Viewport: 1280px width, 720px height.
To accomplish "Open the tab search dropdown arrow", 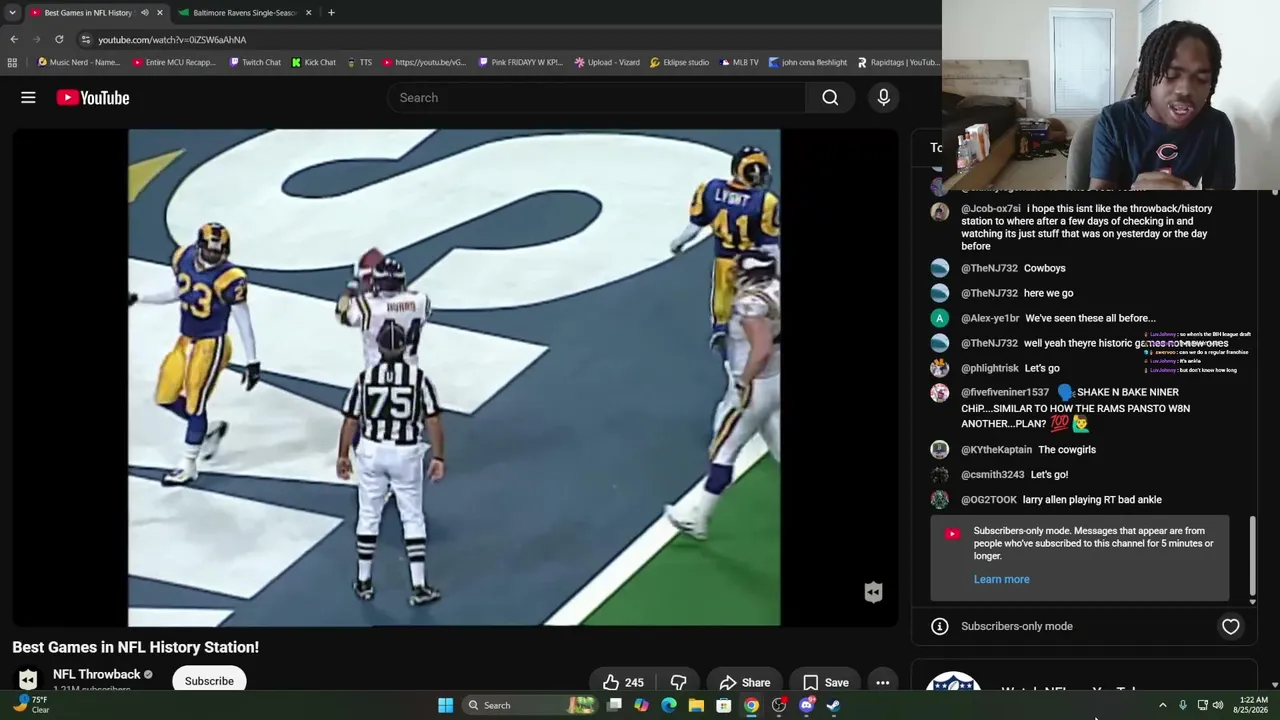I will click(12, 13).
